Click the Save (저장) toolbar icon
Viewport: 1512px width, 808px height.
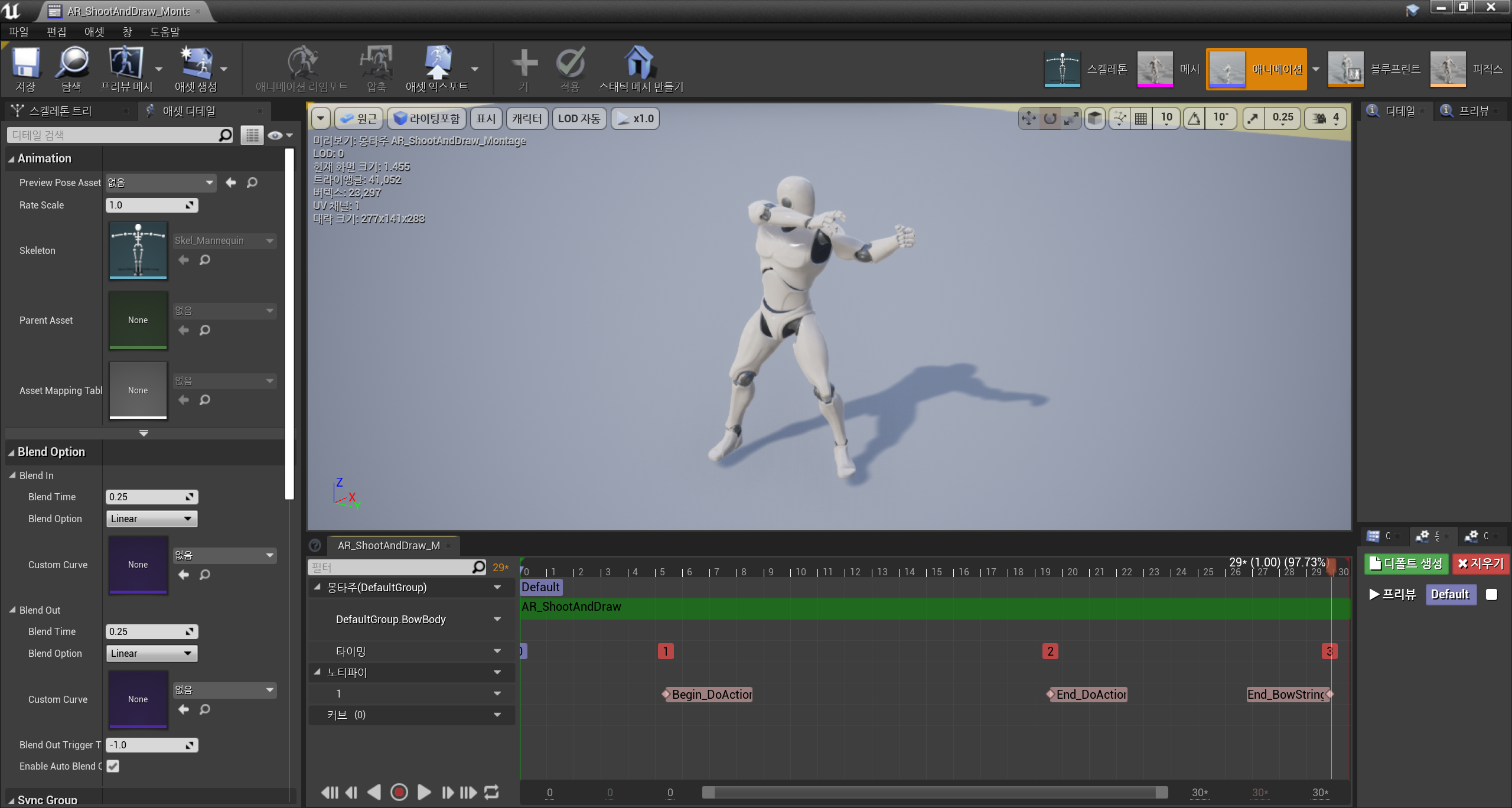click(x=25, y=64)
